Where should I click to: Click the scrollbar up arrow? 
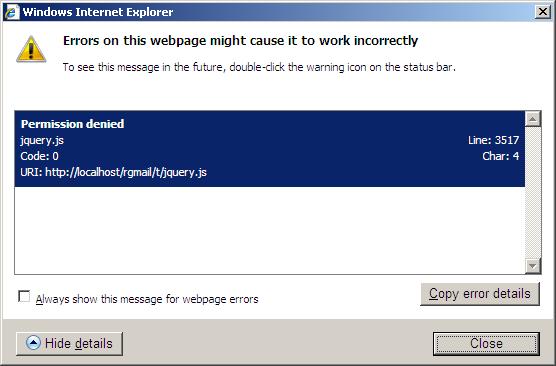click(x=533, y=119)
